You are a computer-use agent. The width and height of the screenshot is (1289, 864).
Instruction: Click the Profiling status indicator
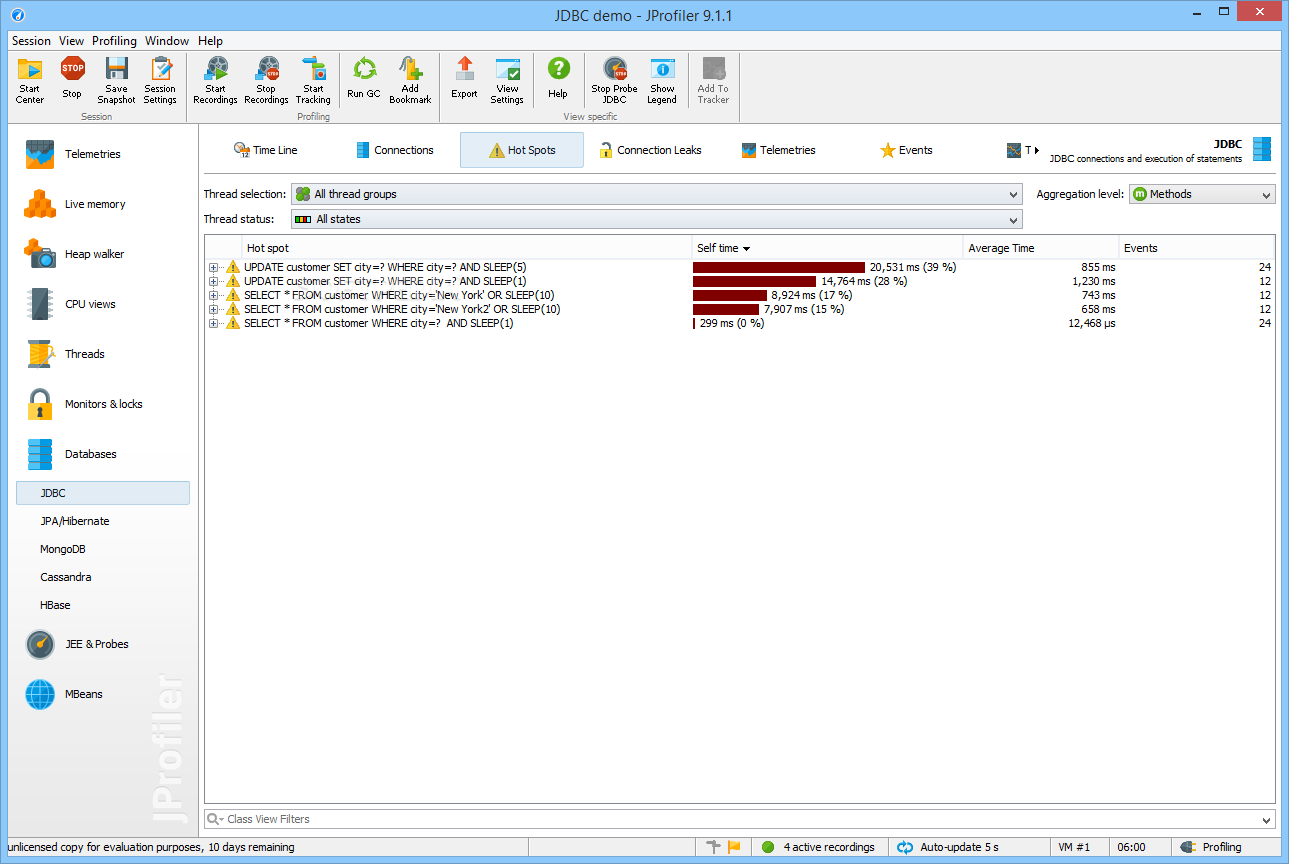click(1211, 847)
